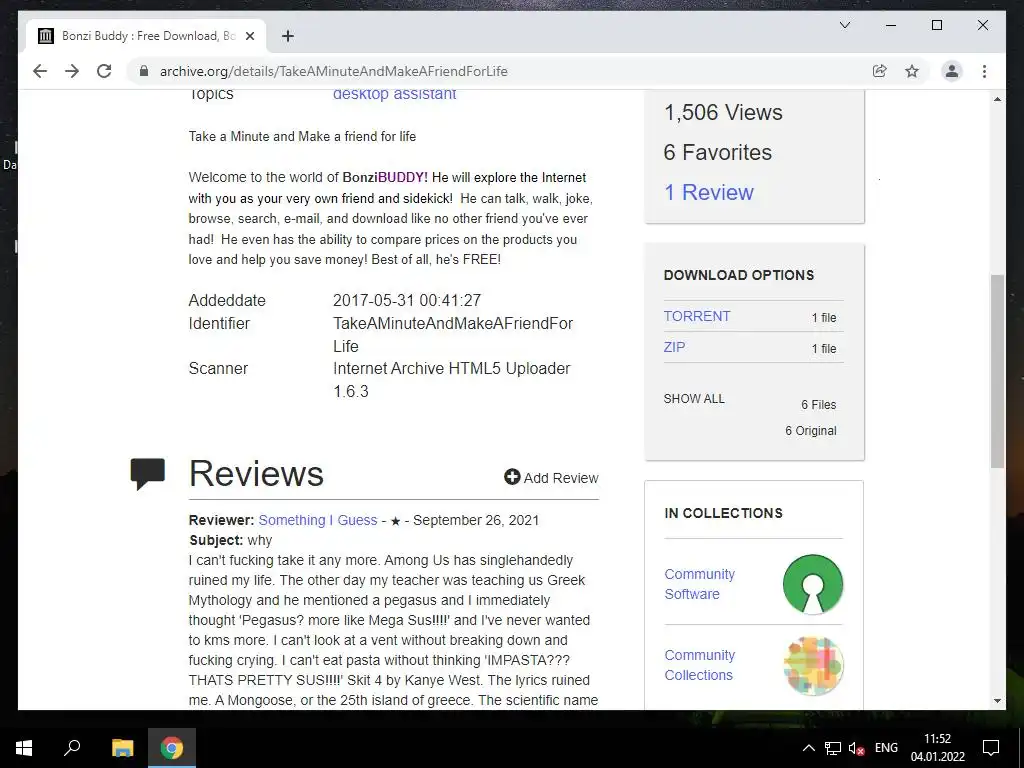
Task: Click the 6 Original count
Action: click(x=810, y=431)
